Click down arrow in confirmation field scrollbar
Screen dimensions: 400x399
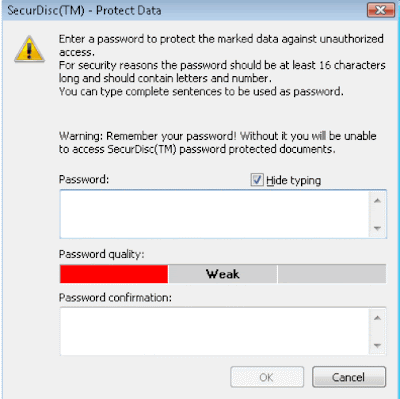(377, 346)
